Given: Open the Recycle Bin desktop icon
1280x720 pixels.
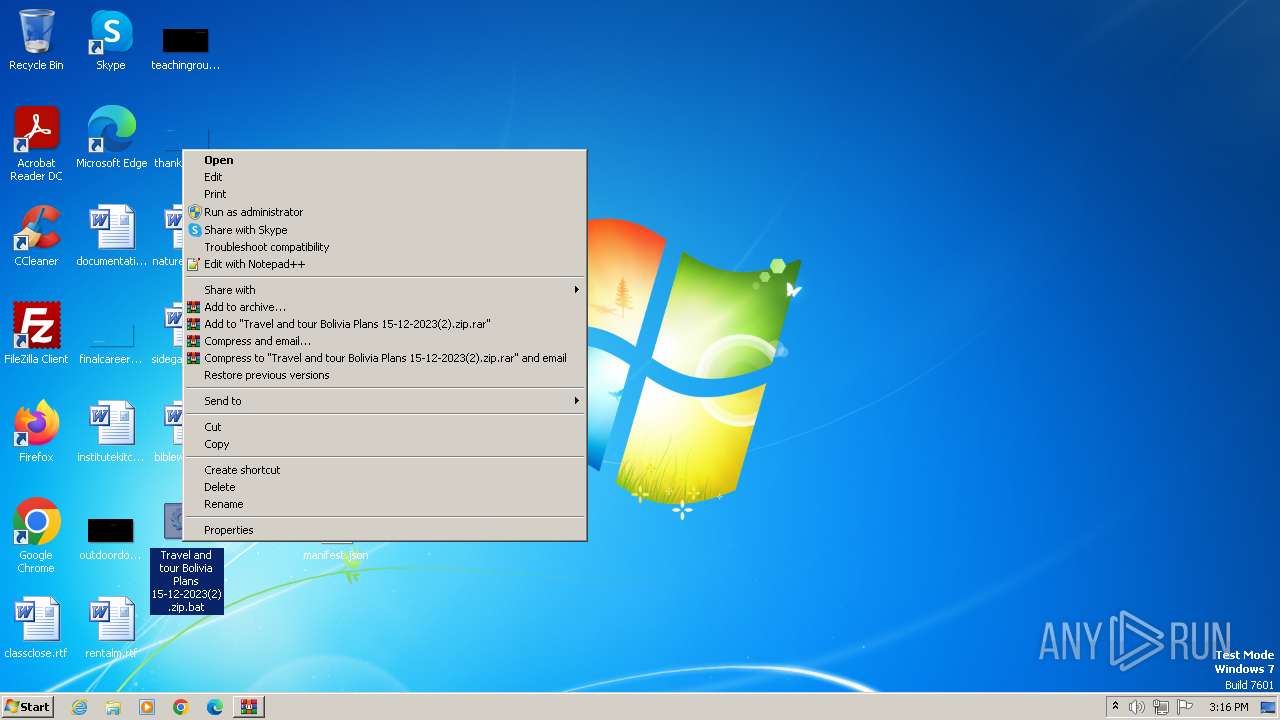Looking at the screenshot, I should (x=36, y=40).
